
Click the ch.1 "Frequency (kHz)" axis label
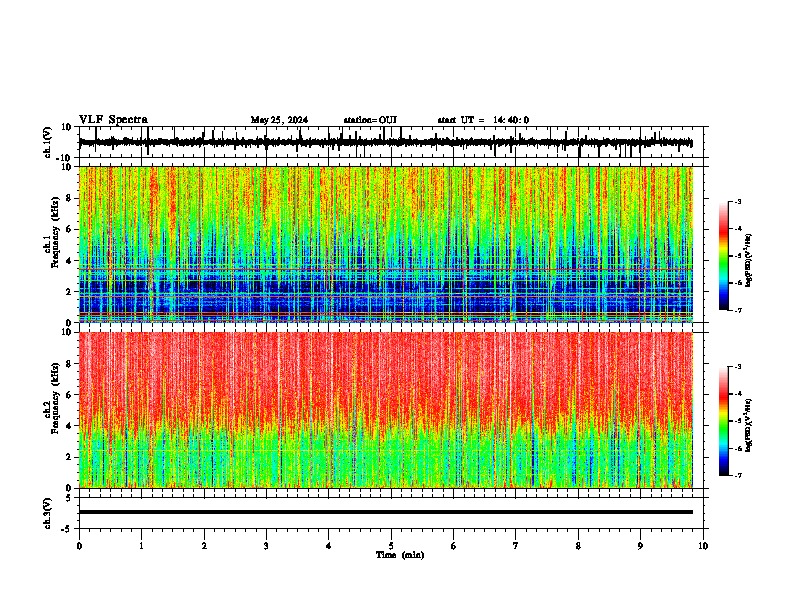55,232
